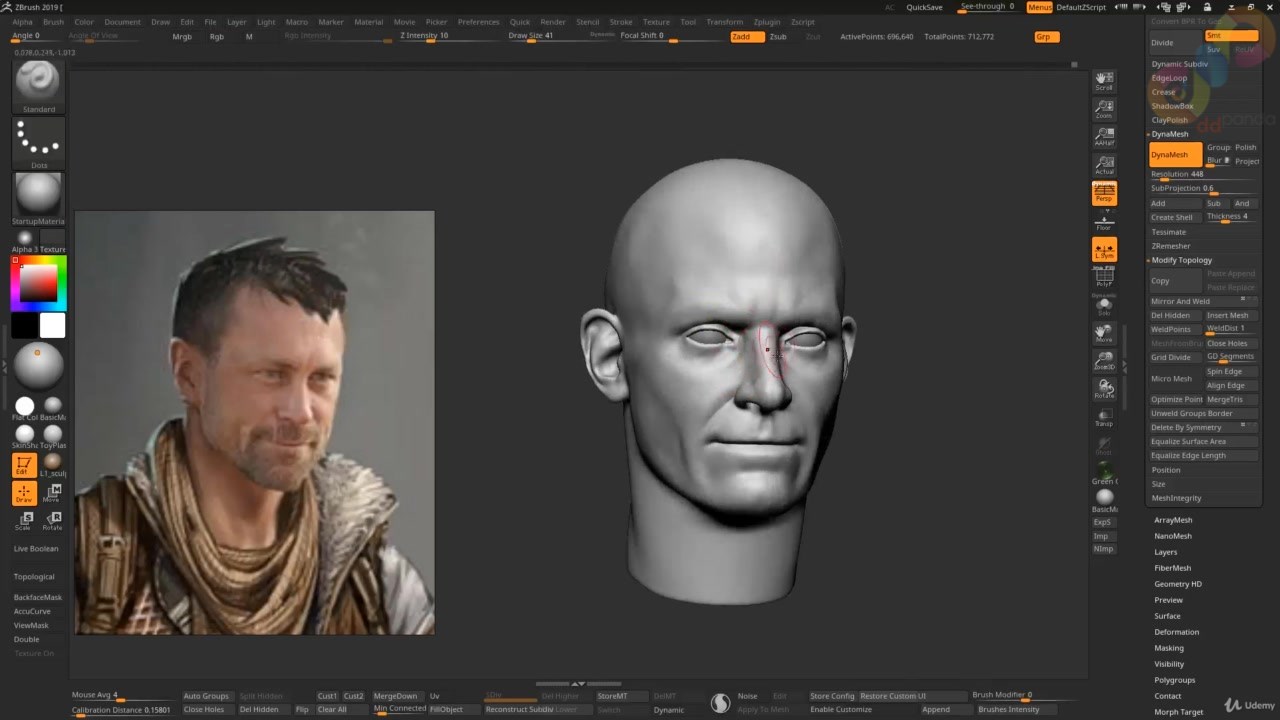Click the reference portrait image
1280x720 pixels.
point(255,422)
